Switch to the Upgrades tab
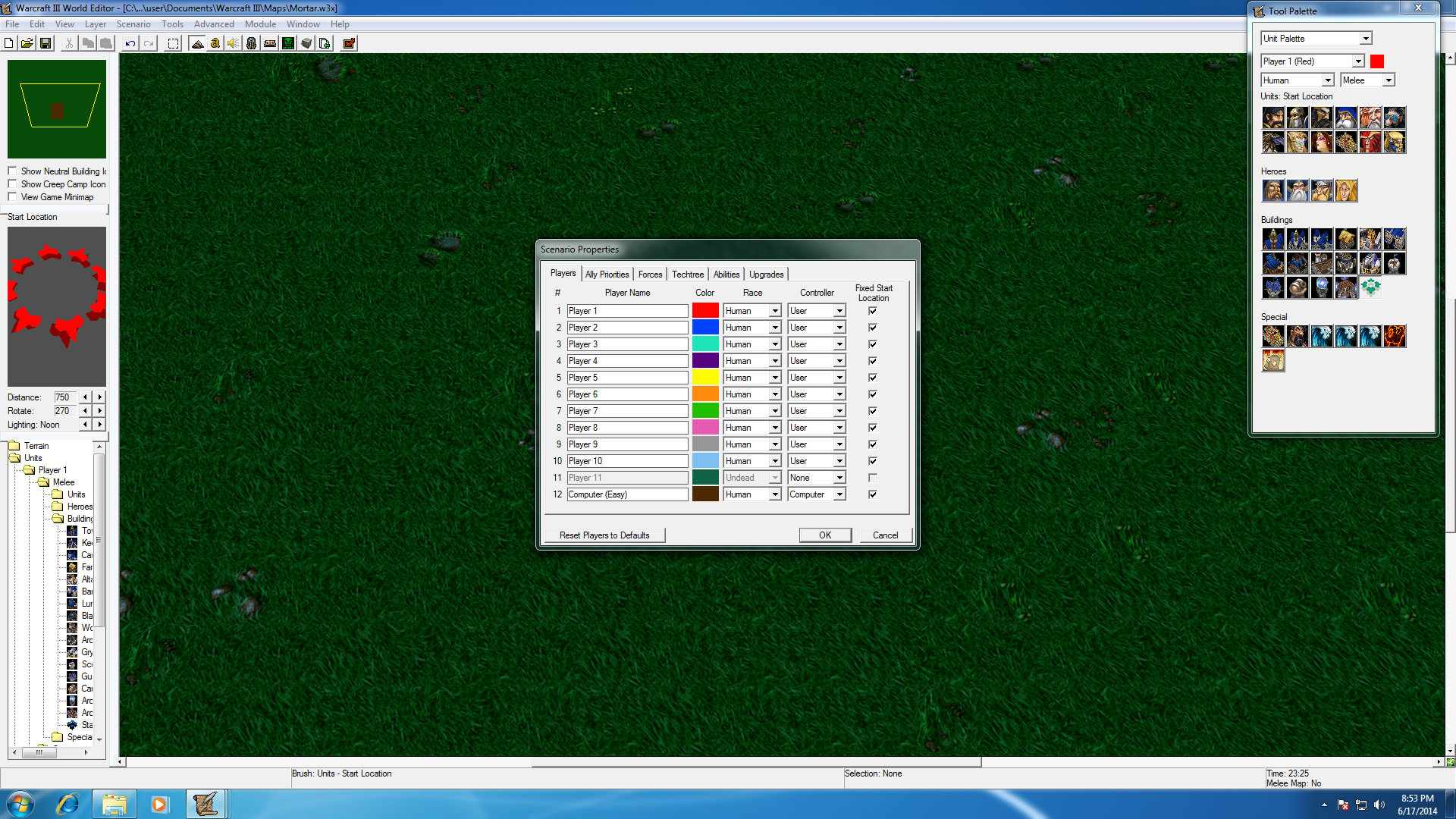Image resolution: width=1456 pixels, height=819 pixels. [767, 275]
